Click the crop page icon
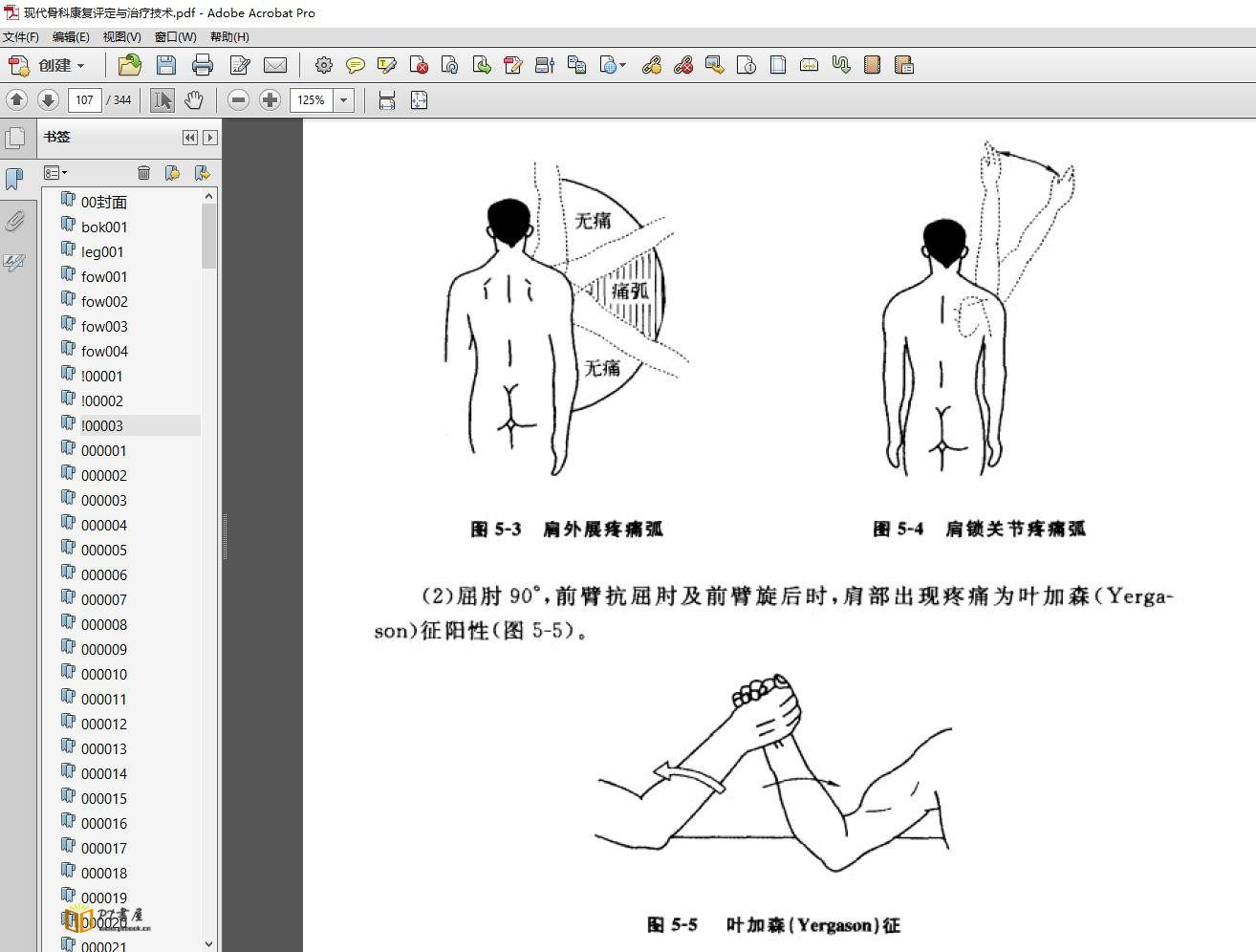The image size is (1256, 952). 778,65
